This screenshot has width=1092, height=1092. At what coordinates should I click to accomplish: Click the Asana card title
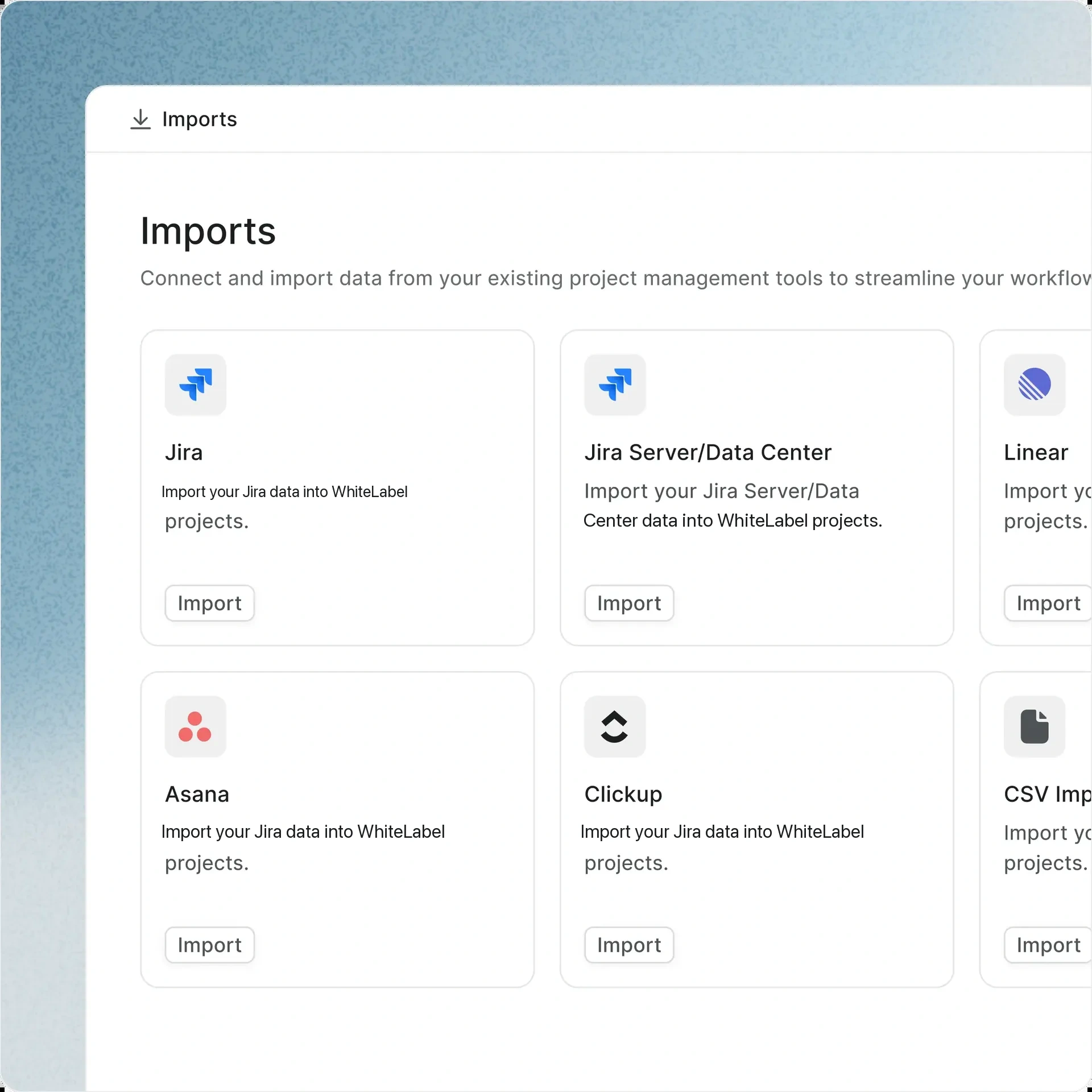(x=197, y=794)
